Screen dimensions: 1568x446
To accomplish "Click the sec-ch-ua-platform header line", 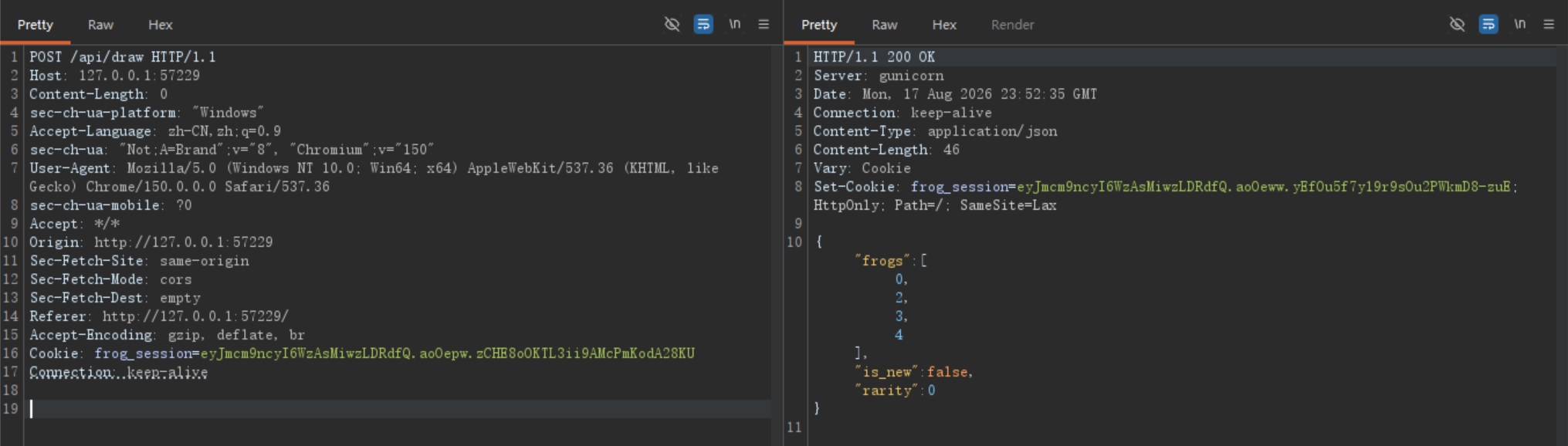I will pos(147,113).
